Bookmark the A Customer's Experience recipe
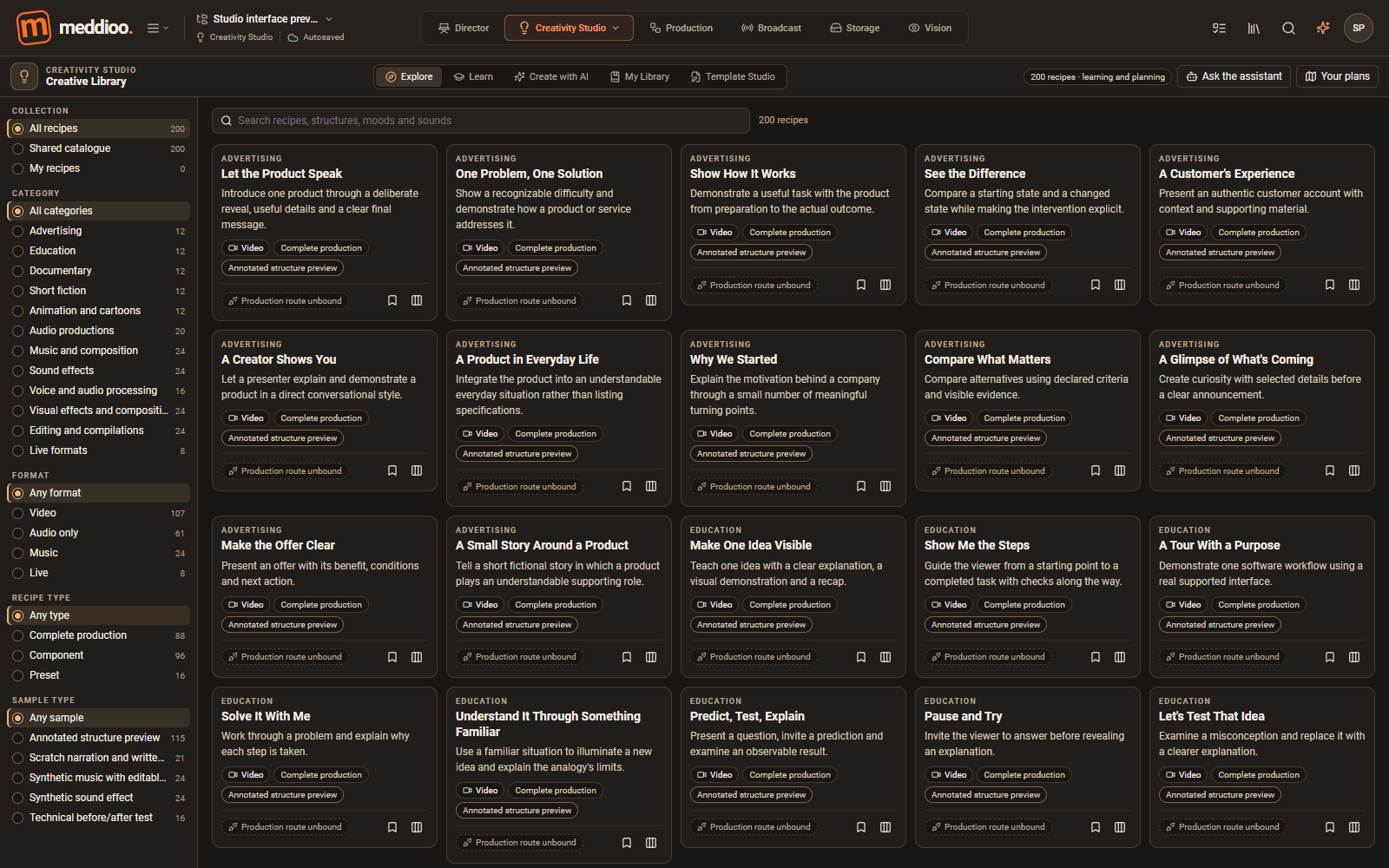The height and width of the screenshot is (868, 1389). (1330, 285)
